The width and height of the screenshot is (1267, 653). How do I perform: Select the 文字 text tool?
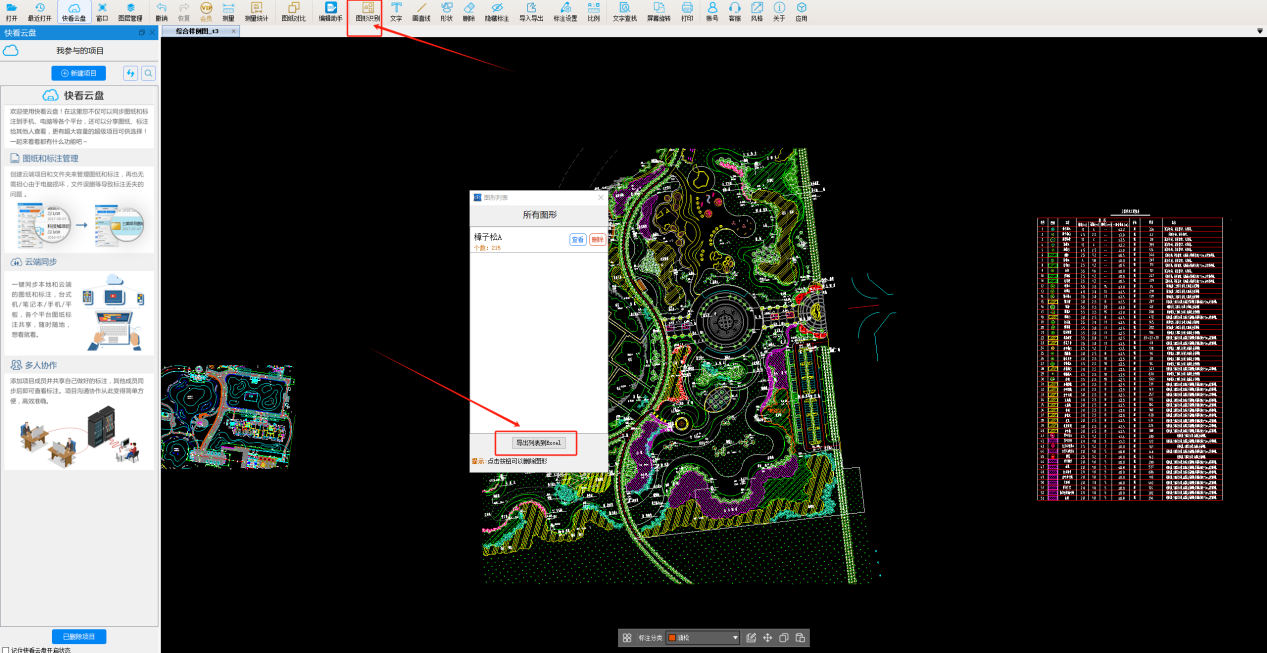(396, 11)
